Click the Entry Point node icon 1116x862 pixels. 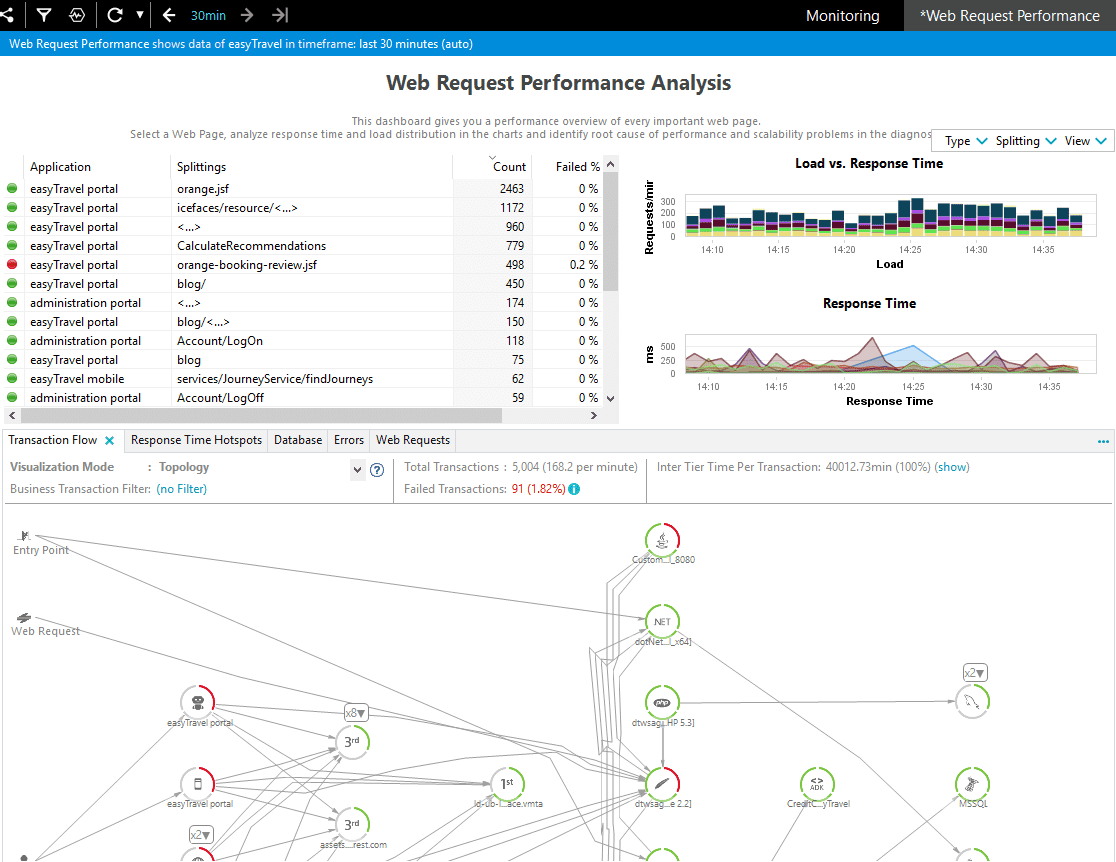(26, 536)
